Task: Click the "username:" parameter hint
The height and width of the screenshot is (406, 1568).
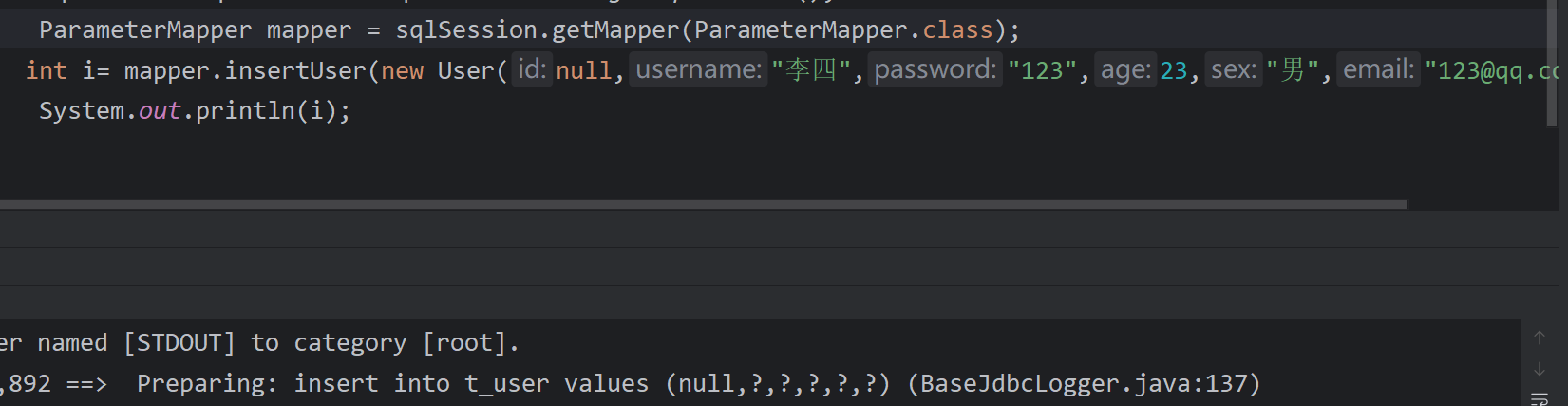Action: tap(698, 69)
